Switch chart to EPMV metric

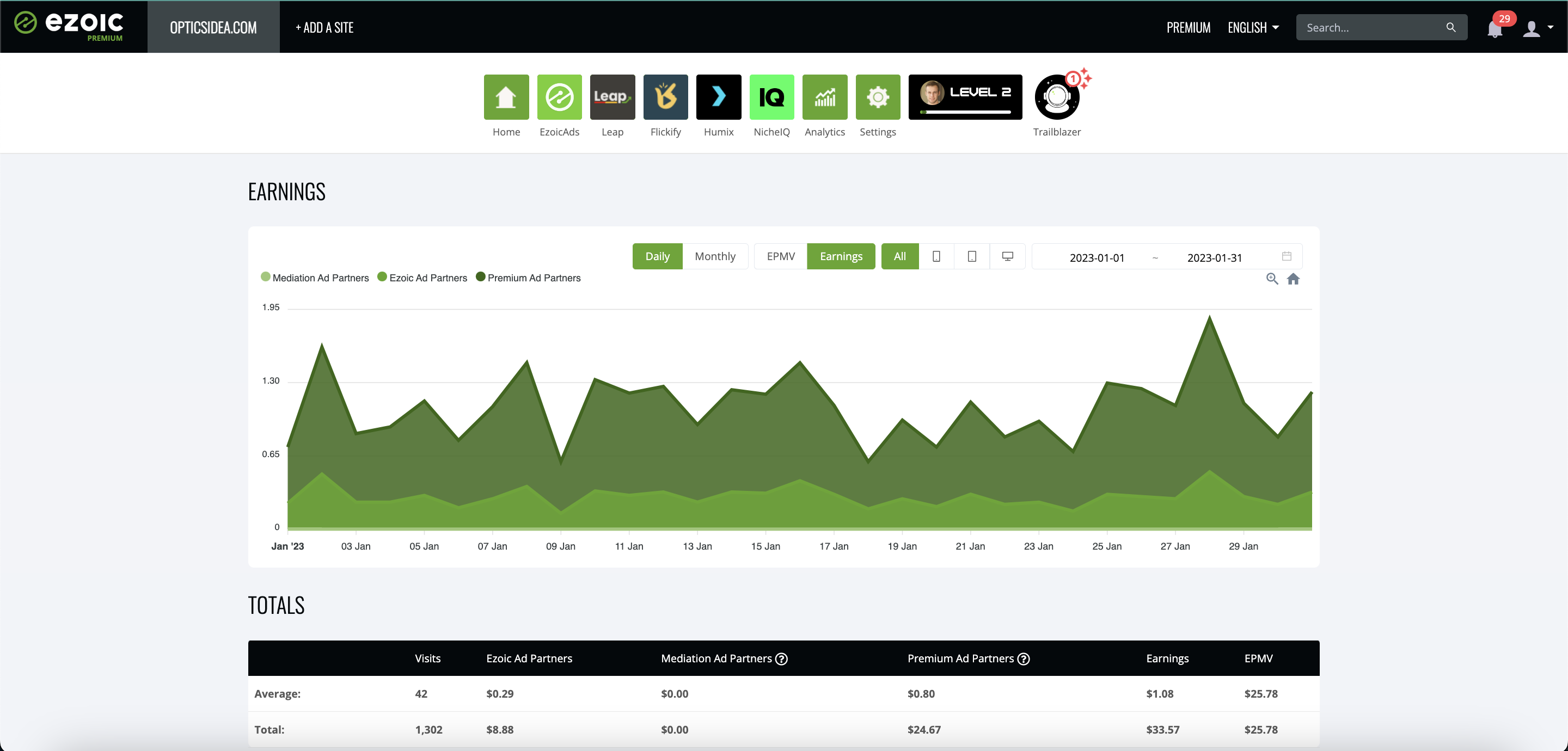tap(780, 256)
